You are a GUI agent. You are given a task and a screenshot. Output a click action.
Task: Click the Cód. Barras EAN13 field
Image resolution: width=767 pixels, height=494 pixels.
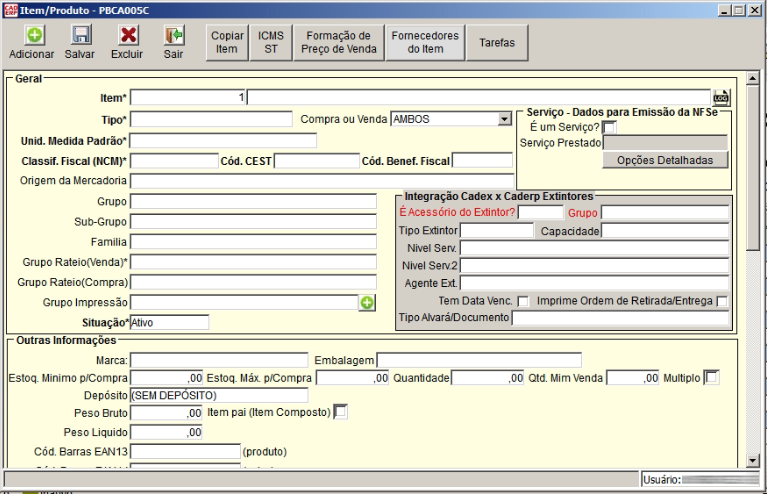[x=185, y=451]
